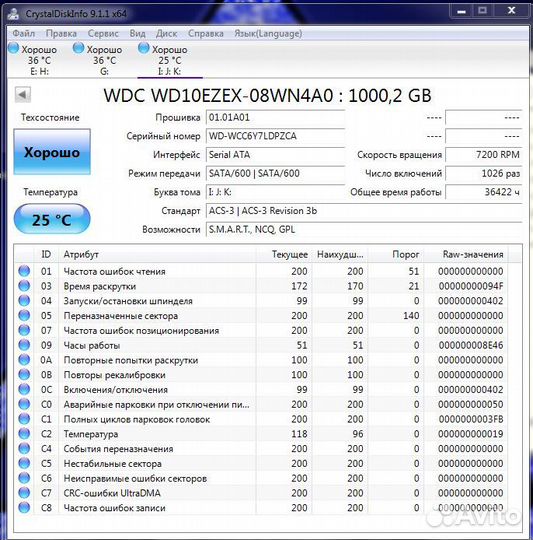Select the Полных циклов парковок головок row
Screen dimensions: 533x540
coord(261,419)
